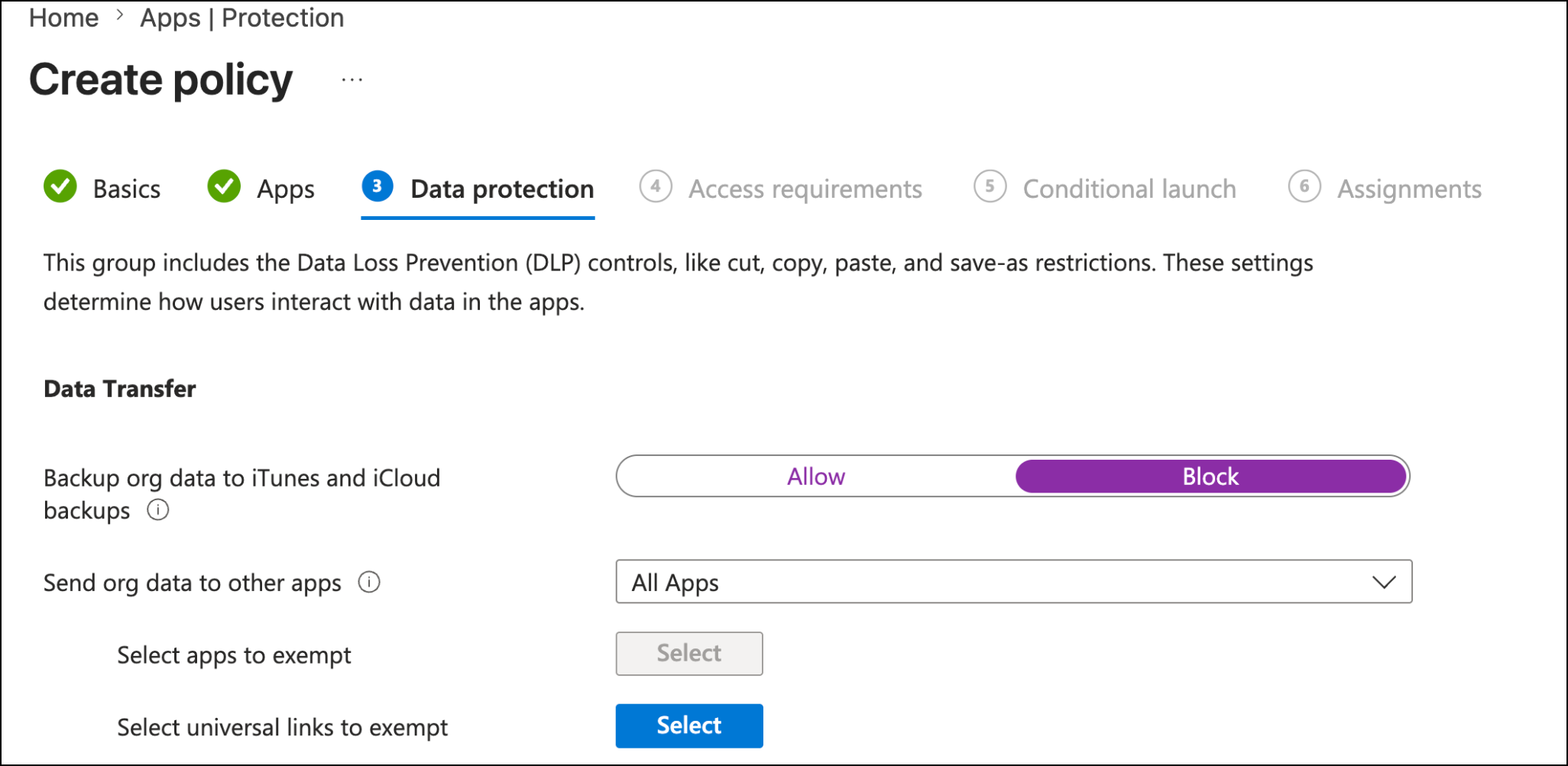The height and width of the screenshot is (766, 1568).
Task: Click the chevron arrow in All Apps dropdown
Action: click(1384, 583)
